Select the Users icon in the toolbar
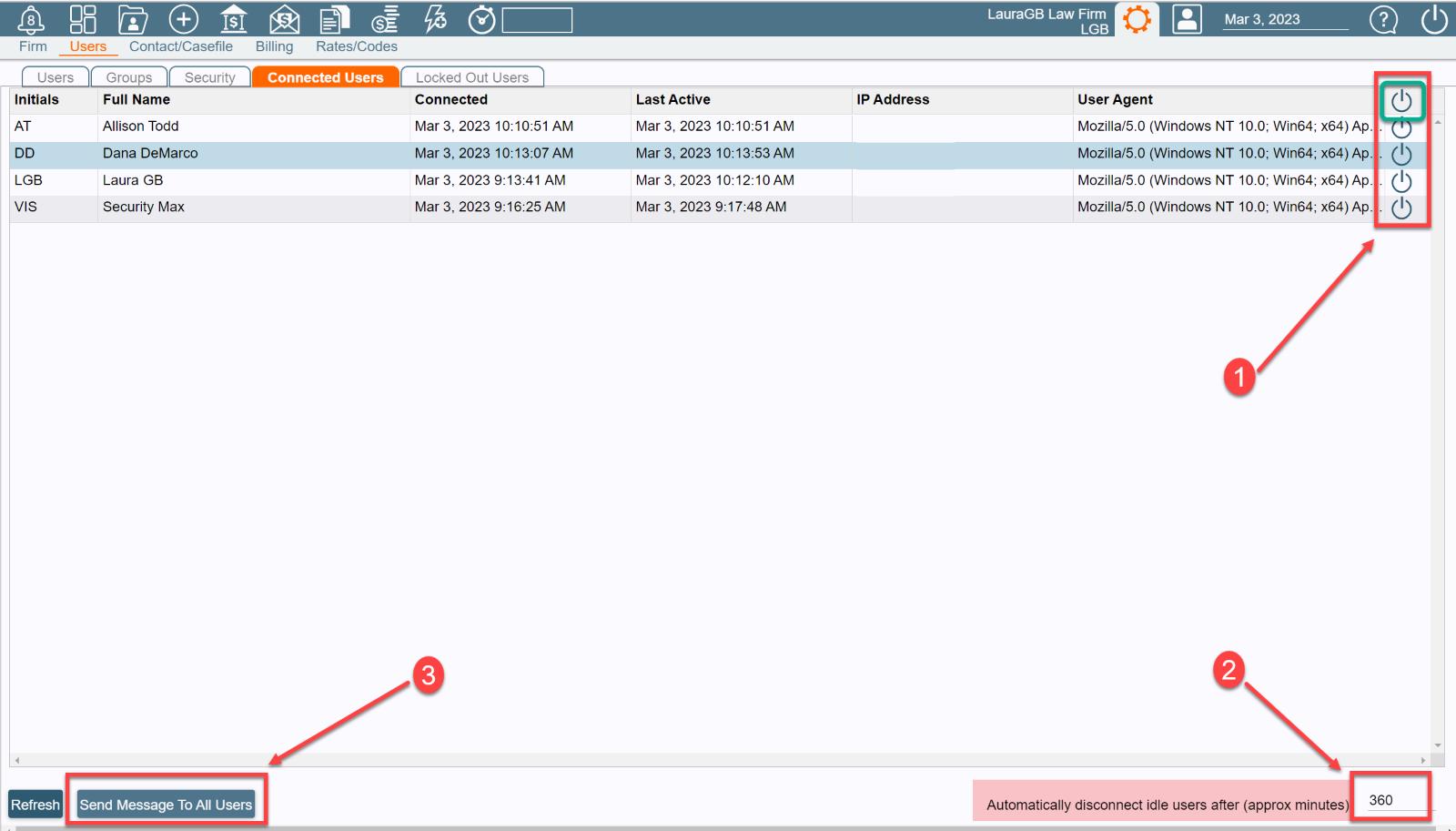 click(x=83, y=18)
